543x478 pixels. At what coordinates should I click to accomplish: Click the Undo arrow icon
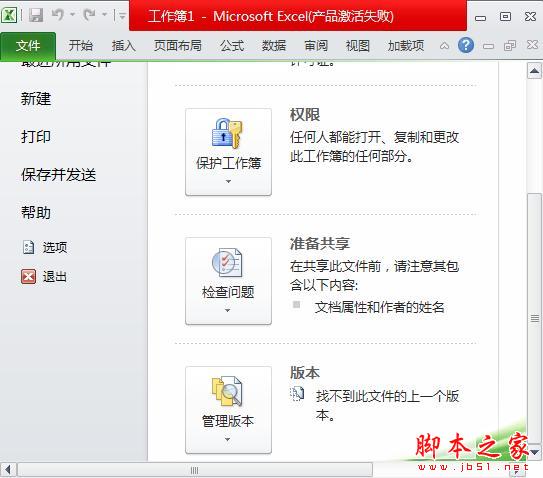pyautogui.click(x=58, y=15)
